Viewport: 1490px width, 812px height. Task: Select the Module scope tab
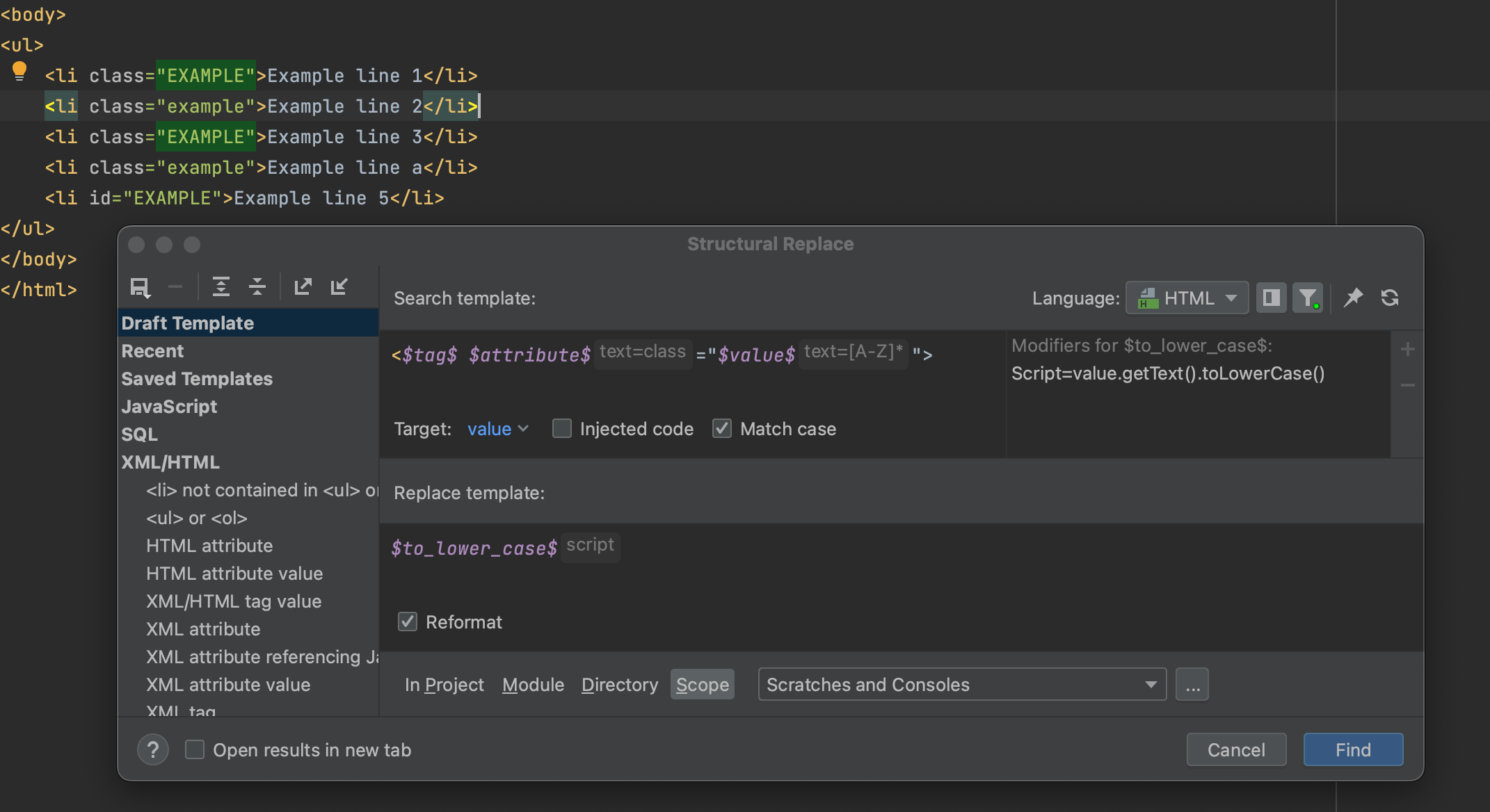533,685
